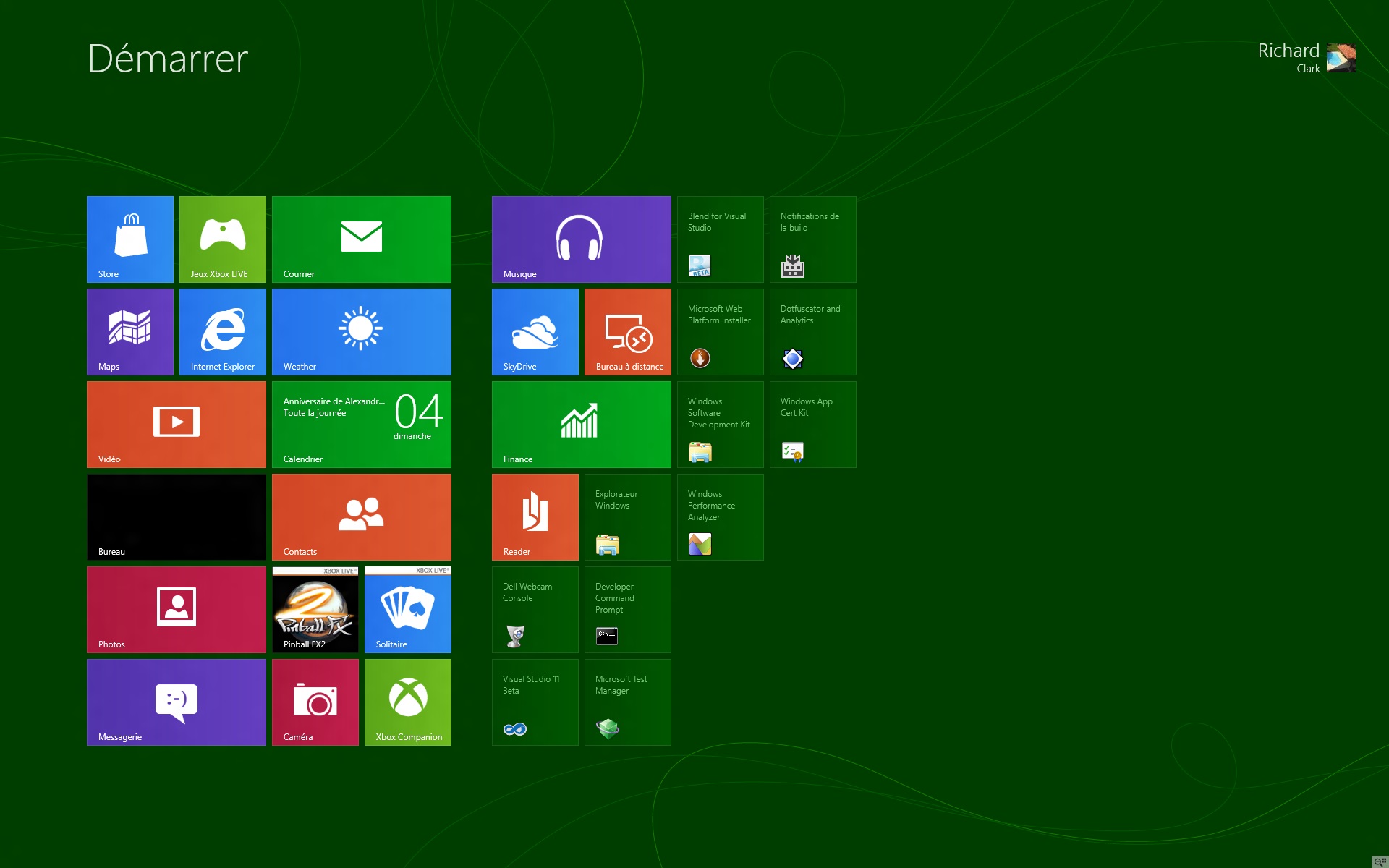The height and width of the screenshot is (868, 1389).
Task: Open the SkyDrive tile
Action: click(x=535, y=332)
